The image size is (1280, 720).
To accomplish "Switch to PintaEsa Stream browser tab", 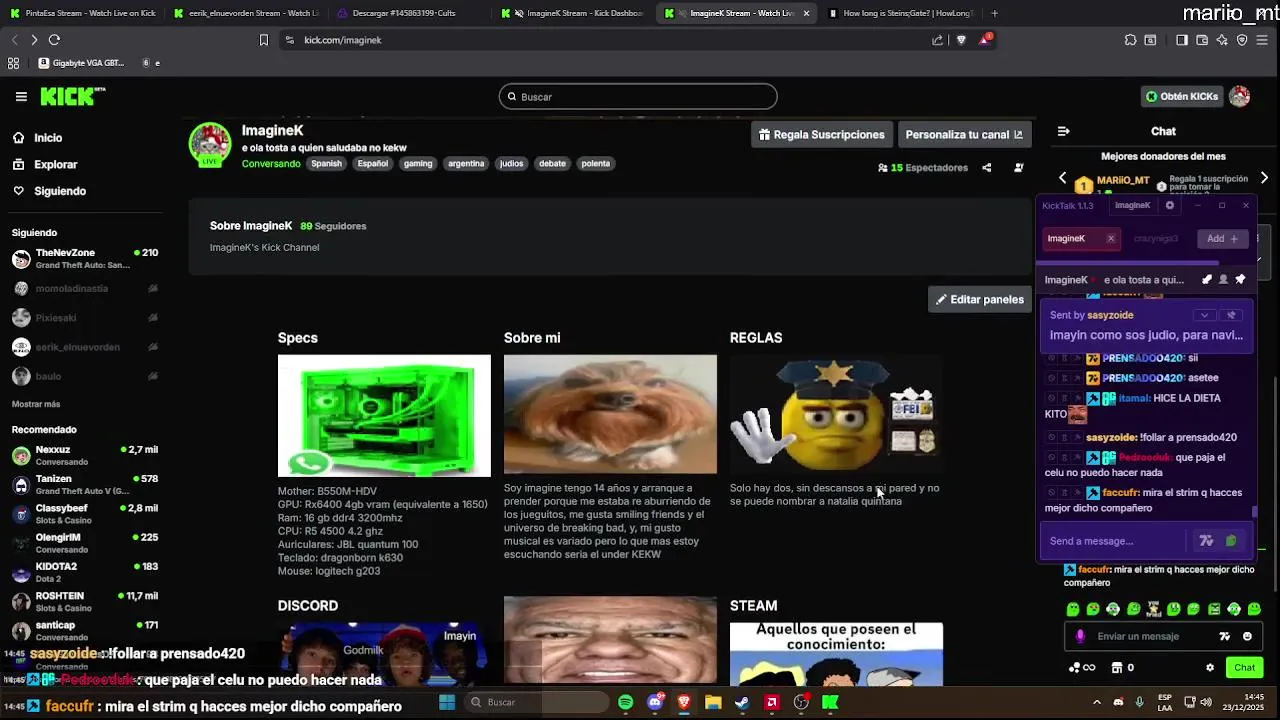I will coord(83,13).
